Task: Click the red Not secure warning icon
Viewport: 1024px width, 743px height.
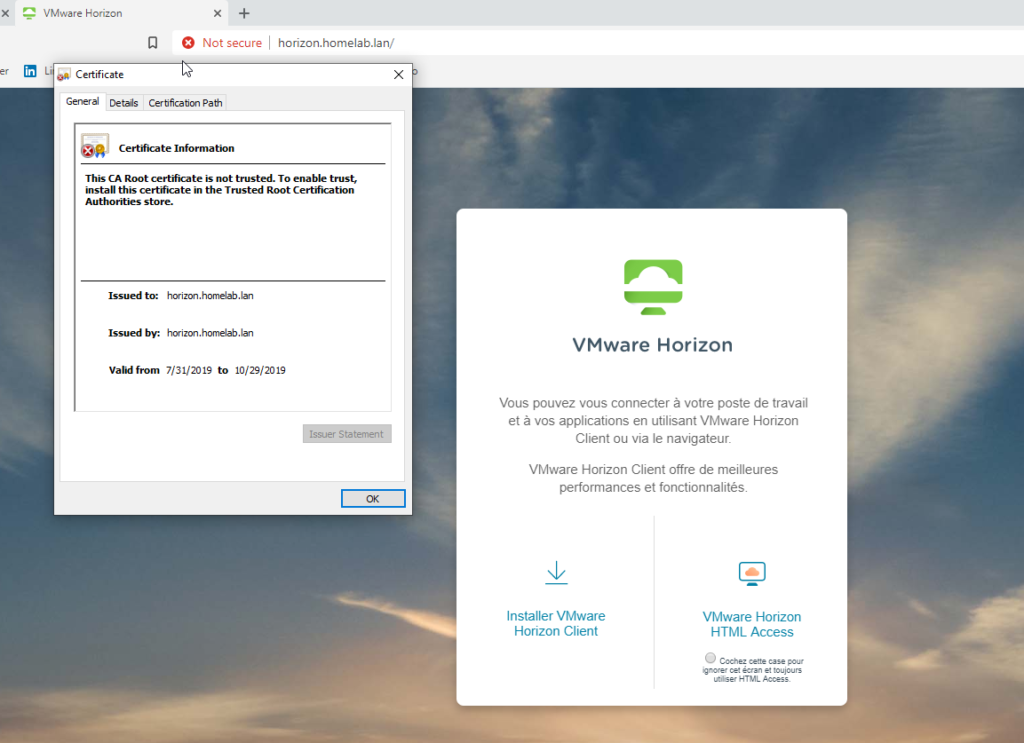Action: coord(188,42)
